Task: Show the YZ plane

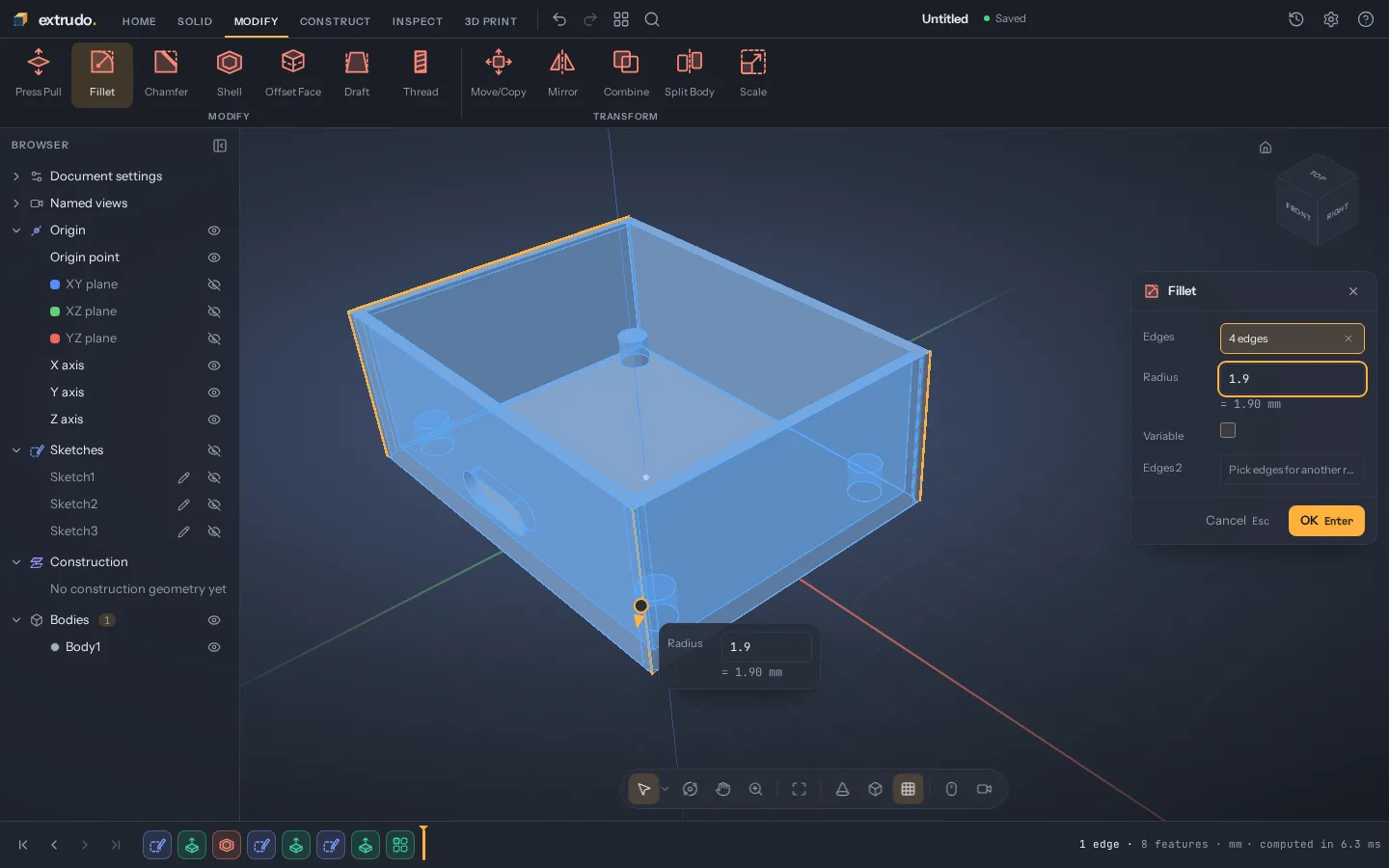Action: click(214, 339)
